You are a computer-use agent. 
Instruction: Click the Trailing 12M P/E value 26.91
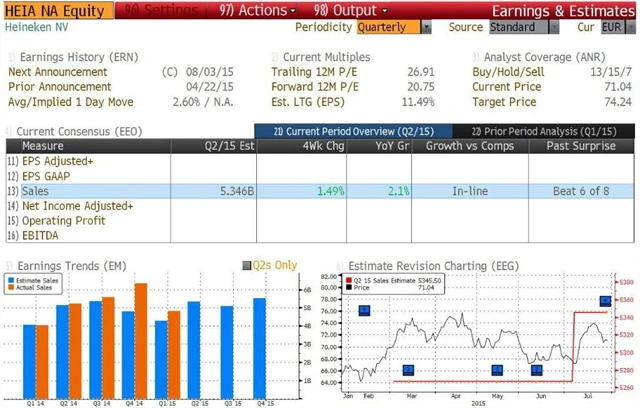(x=421, y=72)
